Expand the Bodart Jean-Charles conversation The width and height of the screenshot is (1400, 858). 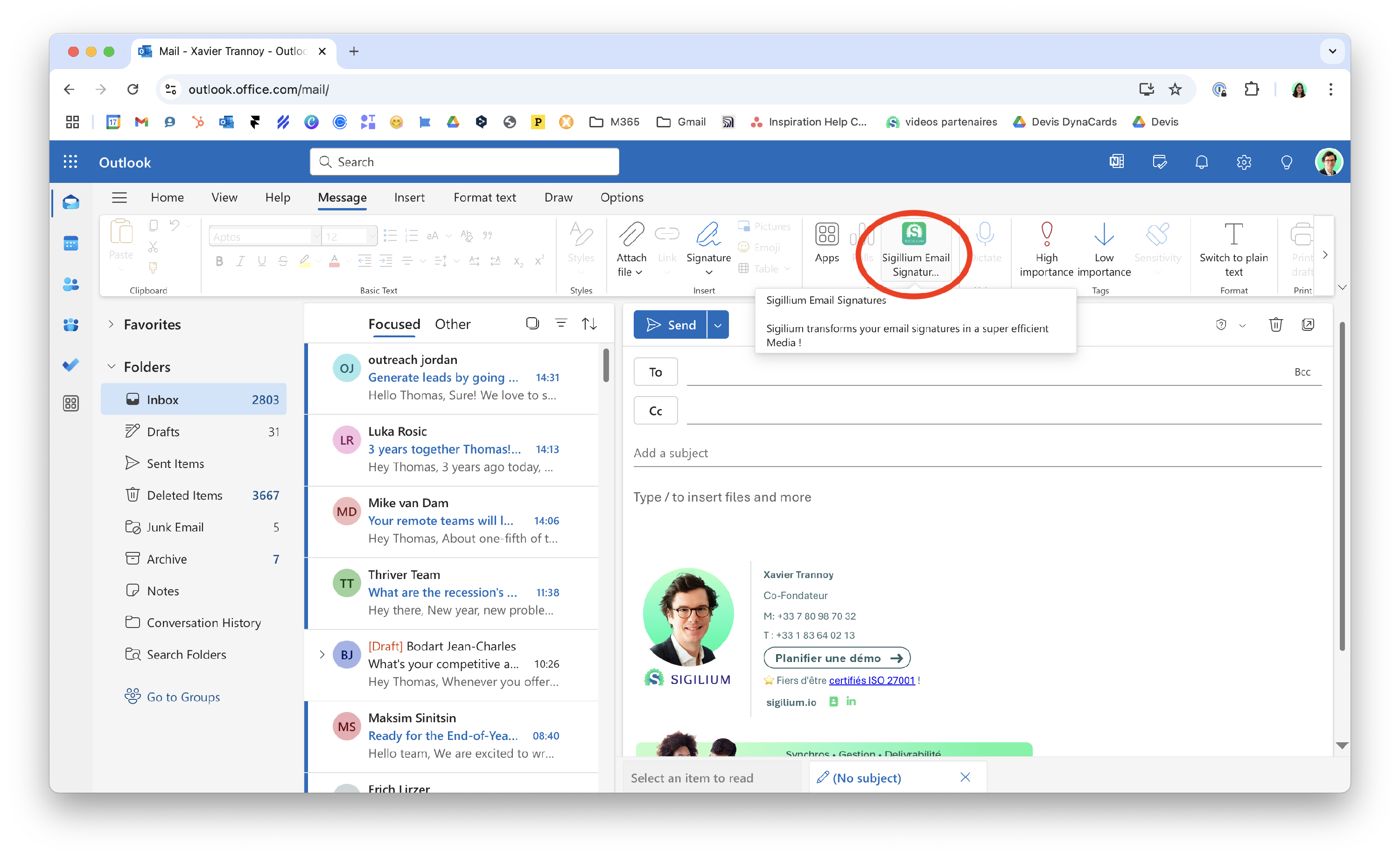(322, 655)
